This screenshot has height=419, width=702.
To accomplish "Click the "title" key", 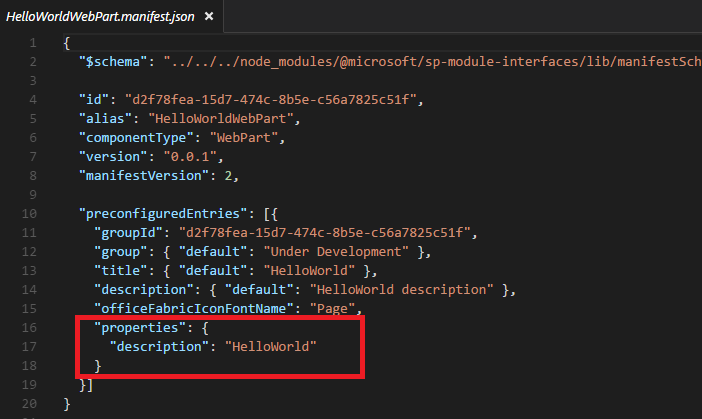I will (x=121, y=271).
